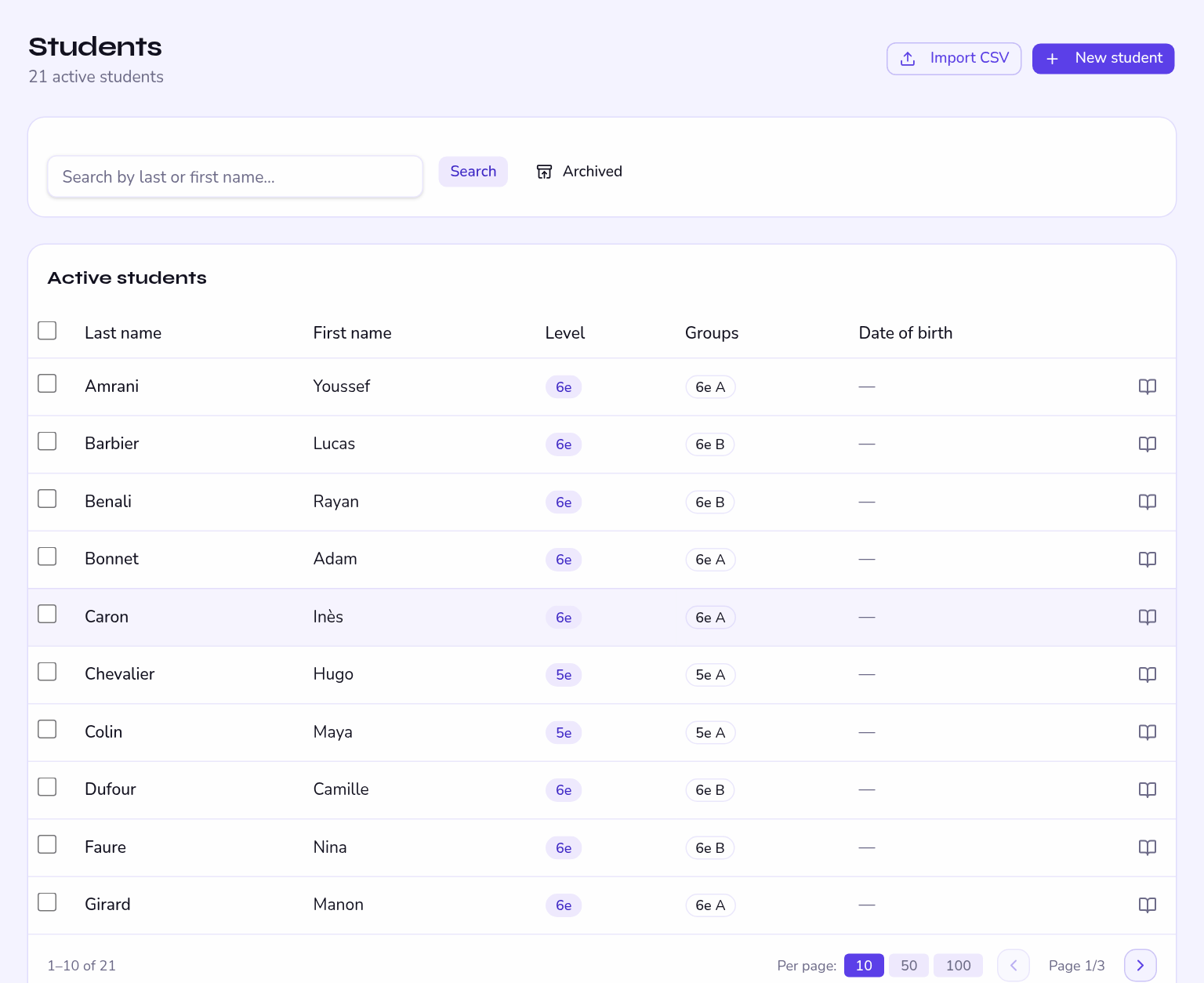Open the book icon for Amrani
Image resolution: width=1204 pixels, height=983 pixels.
tap(1147, 386)
